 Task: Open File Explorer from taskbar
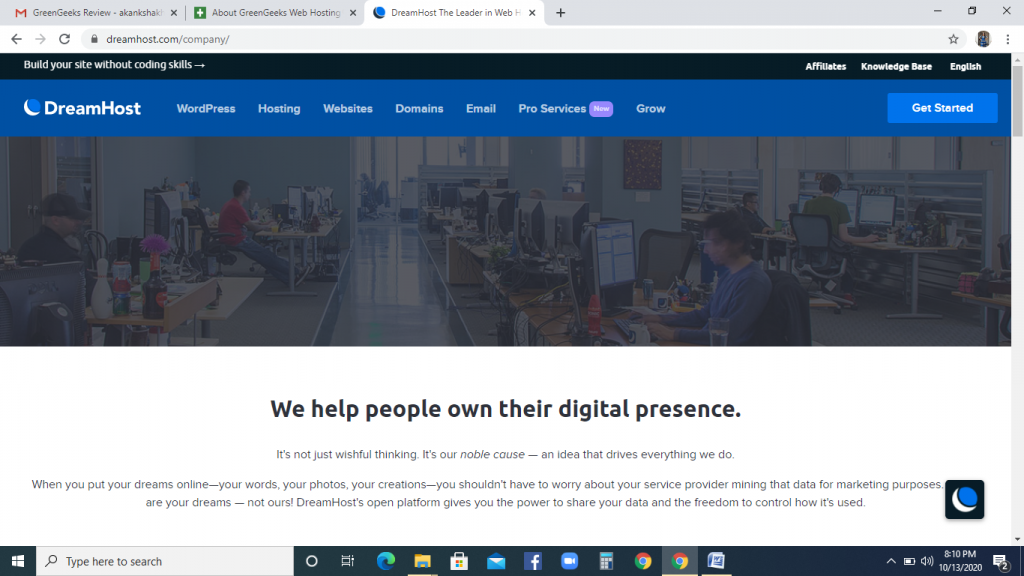click(x=422, y=561)
